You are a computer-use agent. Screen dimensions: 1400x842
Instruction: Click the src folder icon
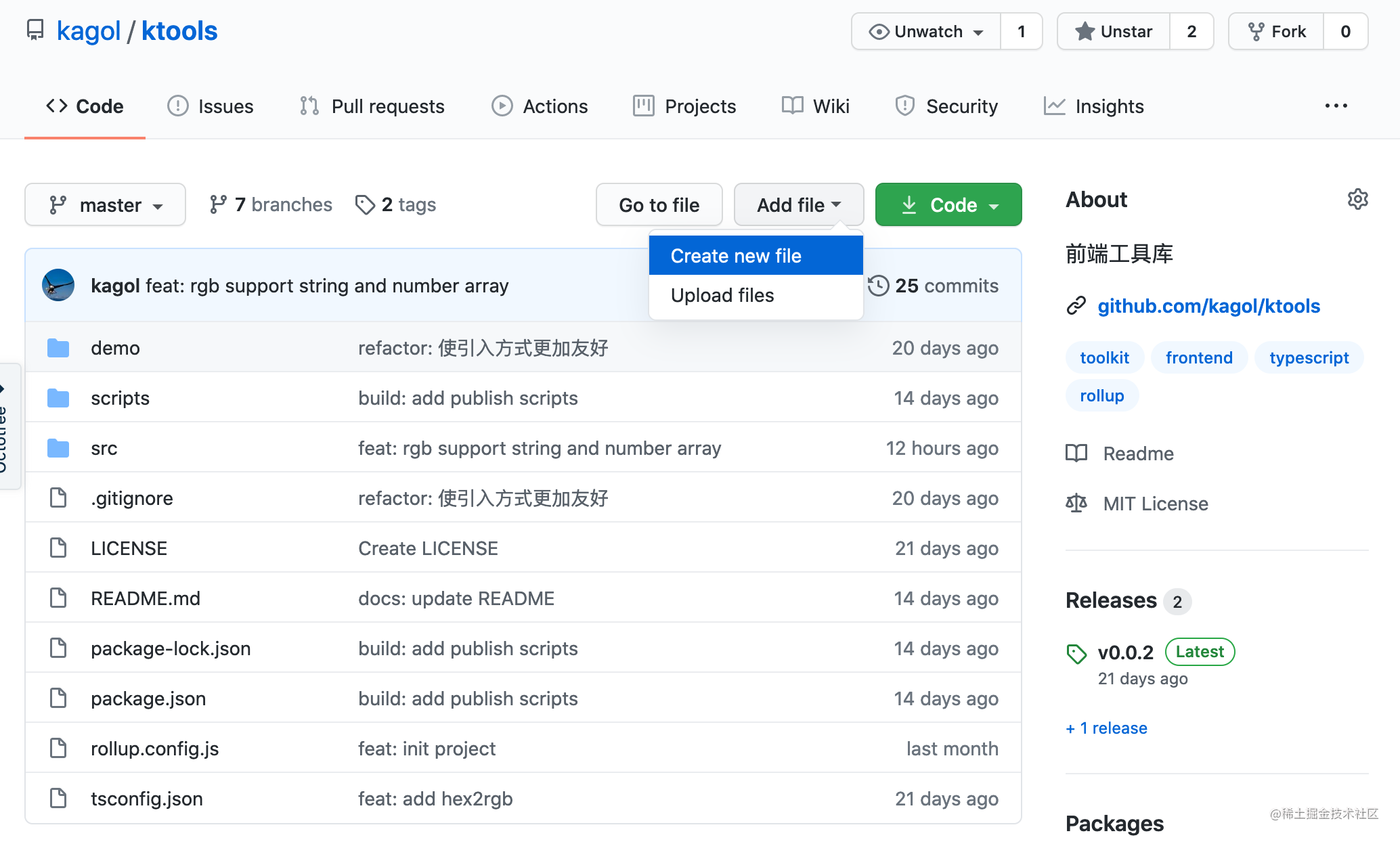click(x=58, y=448)
